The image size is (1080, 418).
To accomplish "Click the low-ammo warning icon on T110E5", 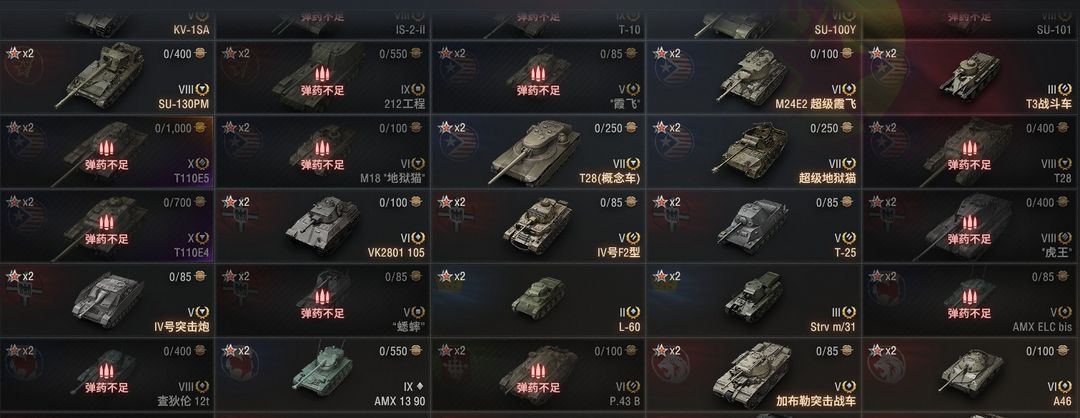I will 106,147.
